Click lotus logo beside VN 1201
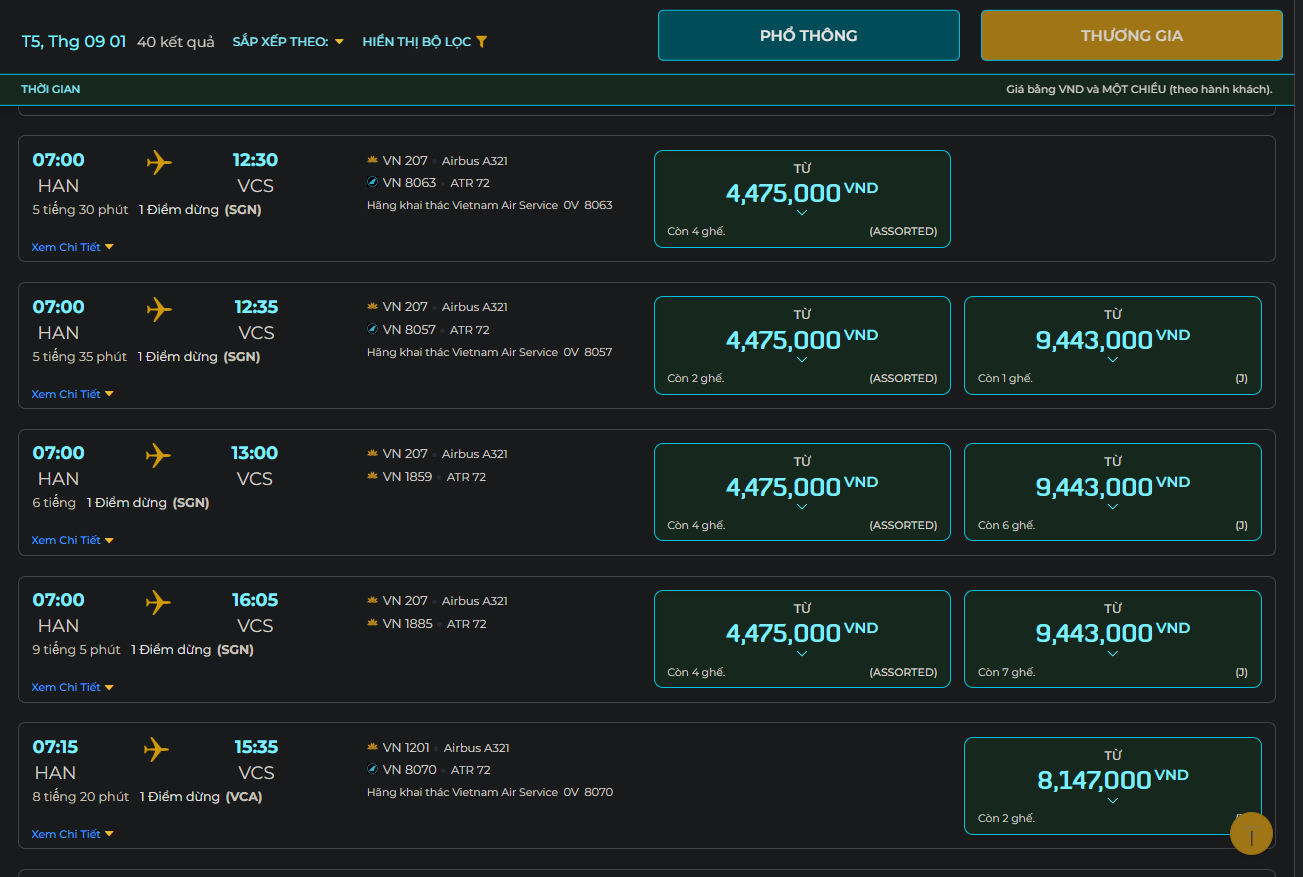This screenshot has height=877, width=1303. [x=373, y=748]
